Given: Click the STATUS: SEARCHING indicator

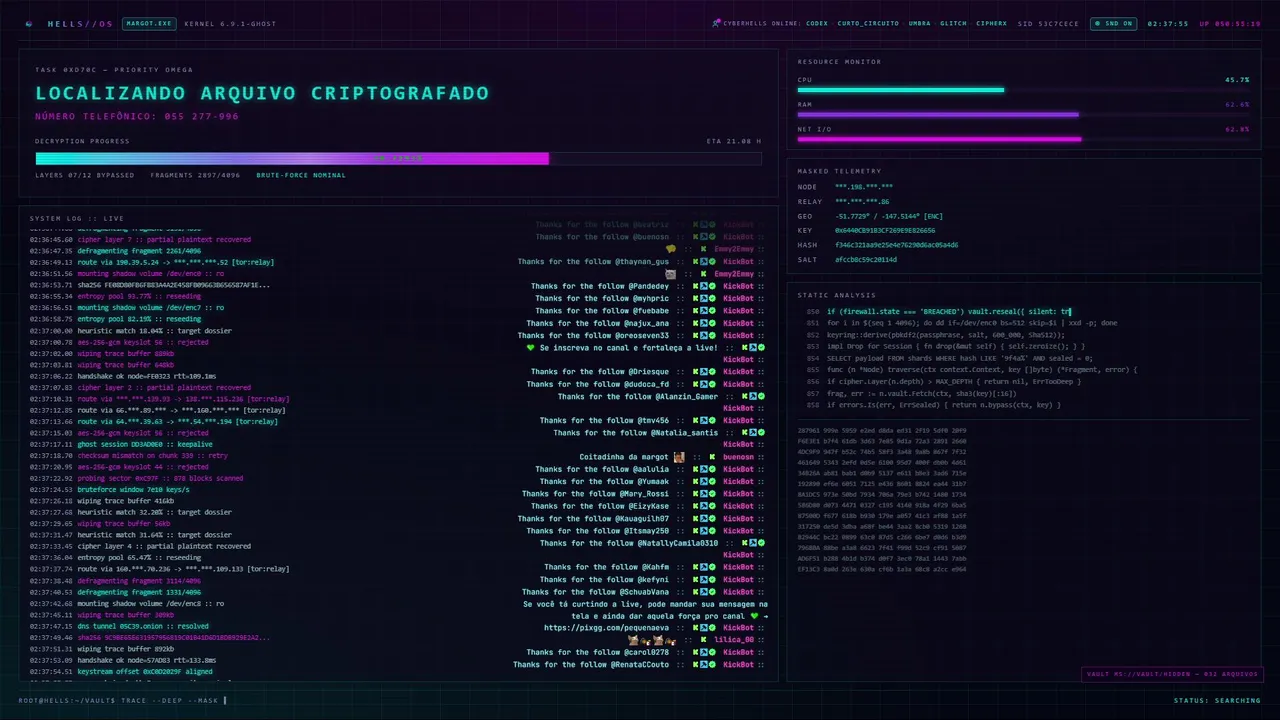Looking at the screenshot, I should click(1217, 700).
